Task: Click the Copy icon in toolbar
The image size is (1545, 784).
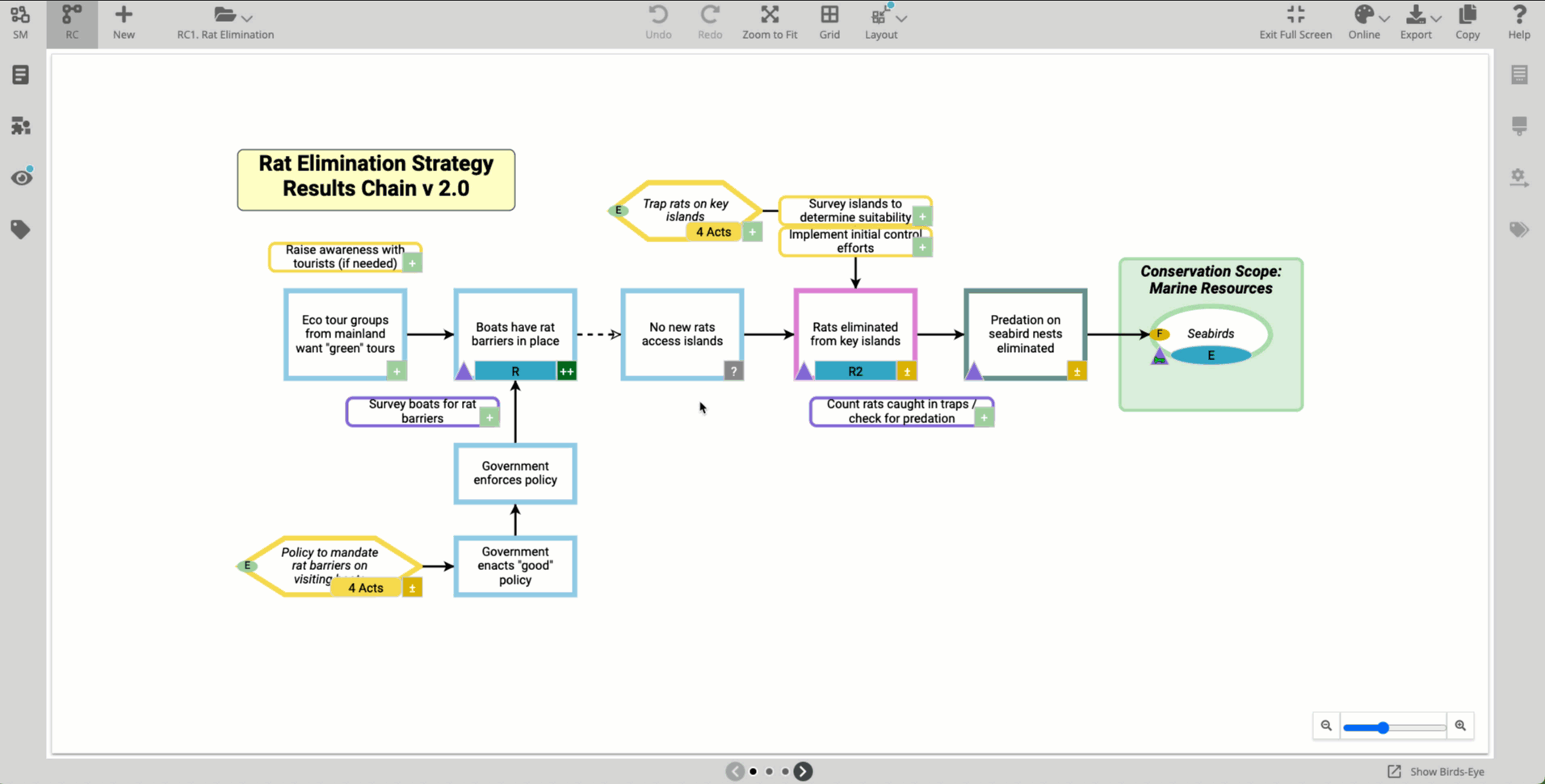Action: (1467, 15)
